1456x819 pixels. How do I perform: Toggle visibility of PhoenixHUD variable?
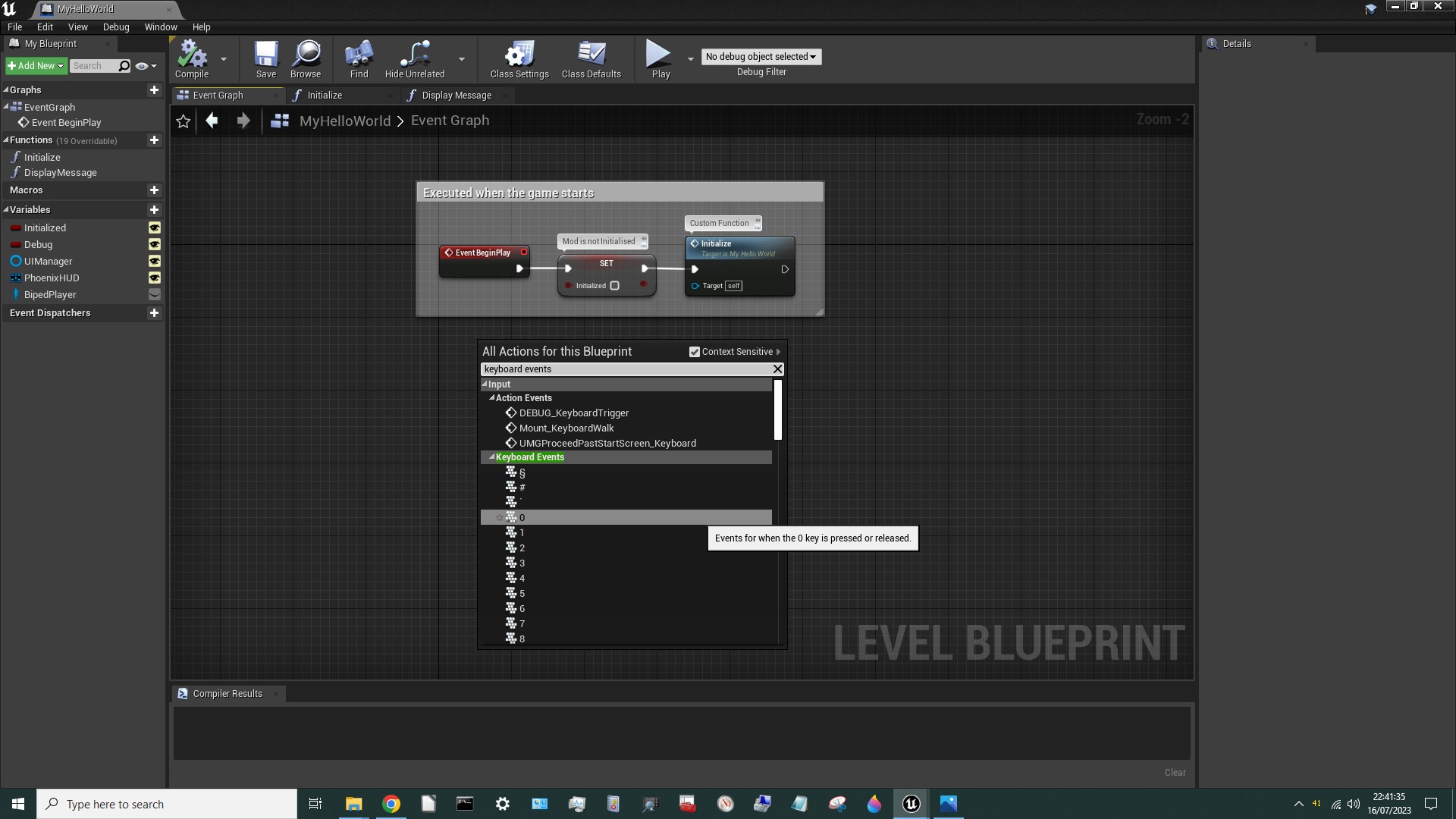tap(155, 278)
